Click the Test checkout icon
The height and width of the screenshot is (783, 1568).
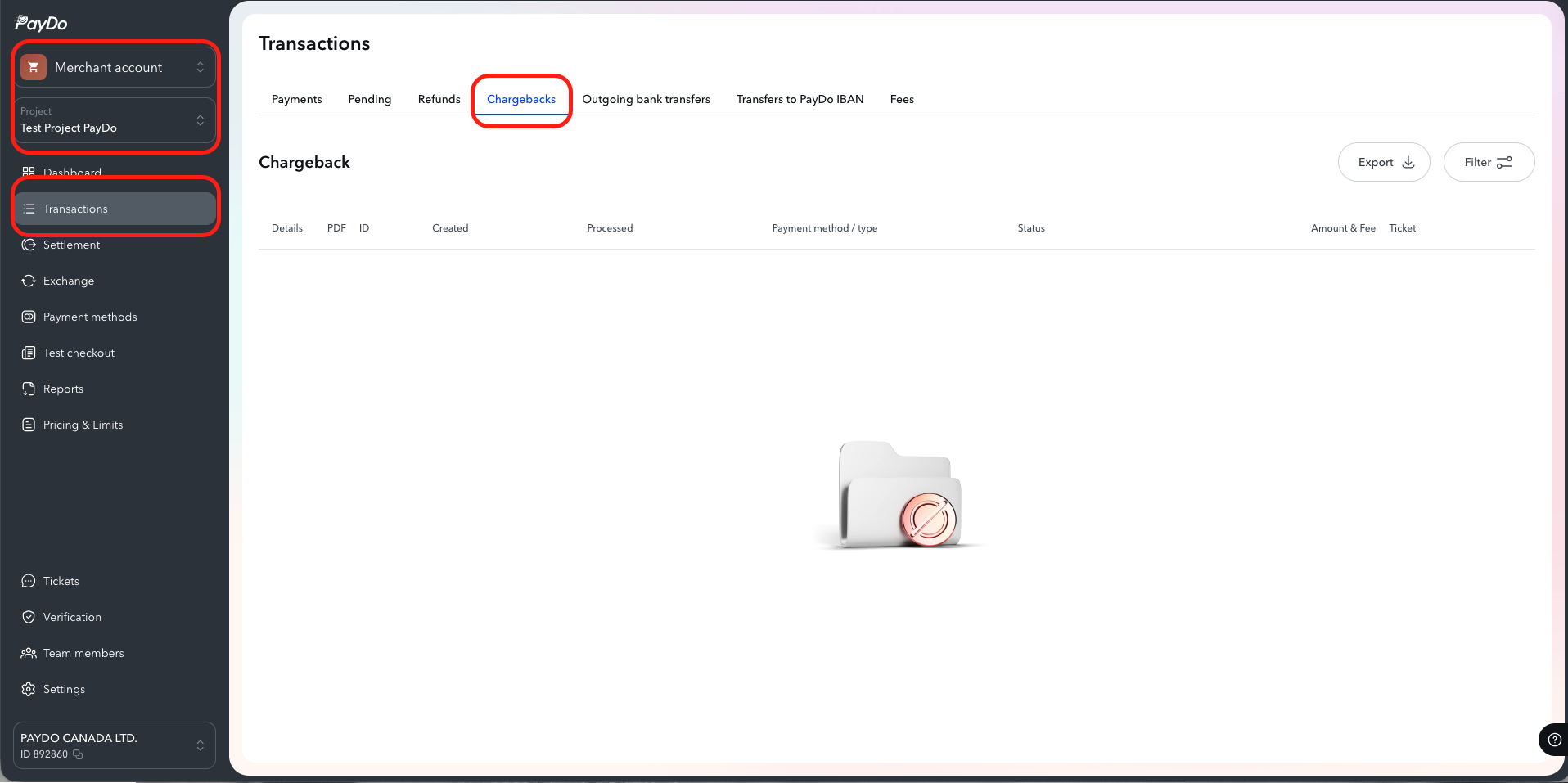tap(29, 353)
